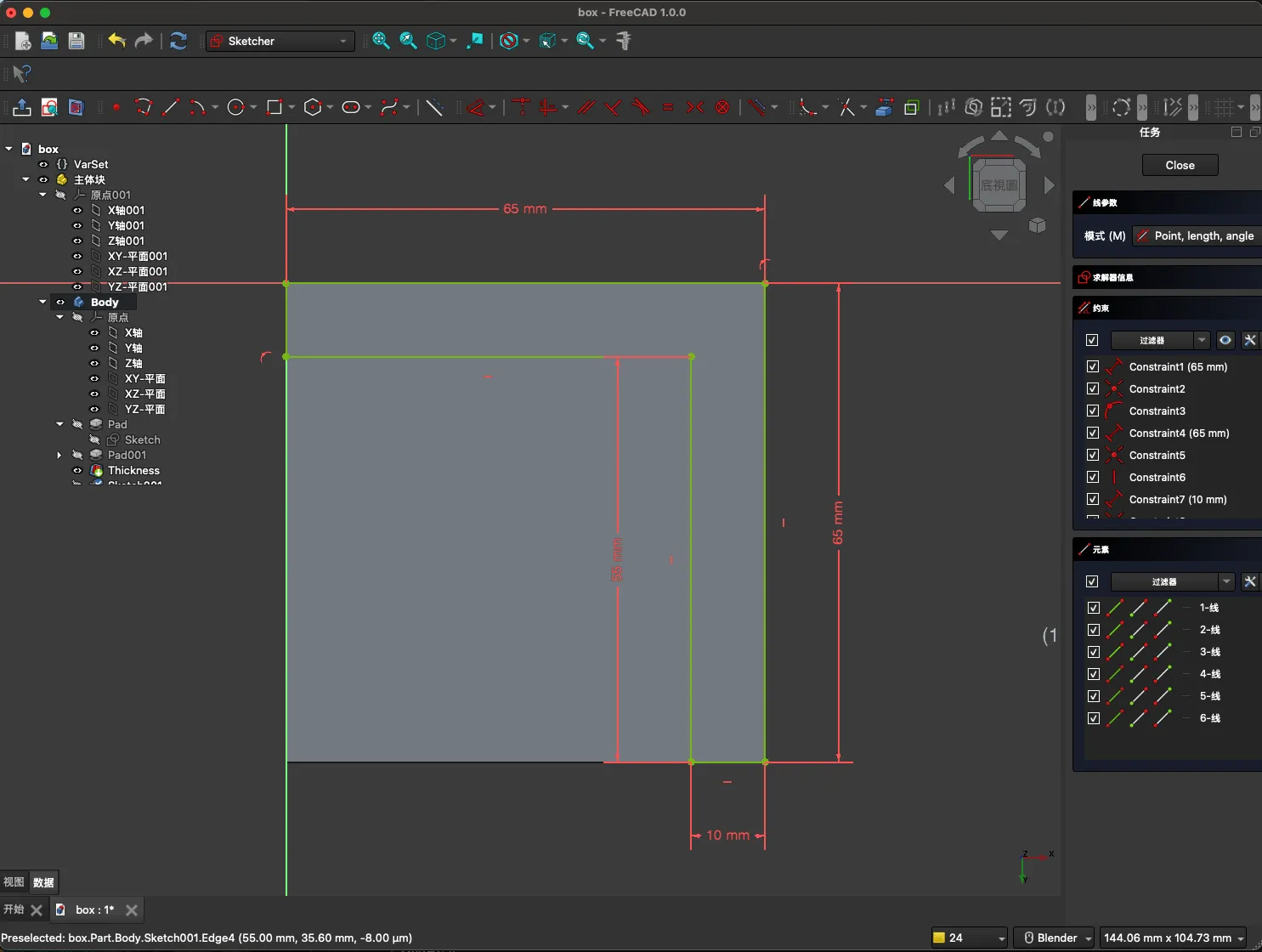Click the Fit Selection zoom icon
The width and height of the screenshot is (1262, 952).
click(409, 41)
